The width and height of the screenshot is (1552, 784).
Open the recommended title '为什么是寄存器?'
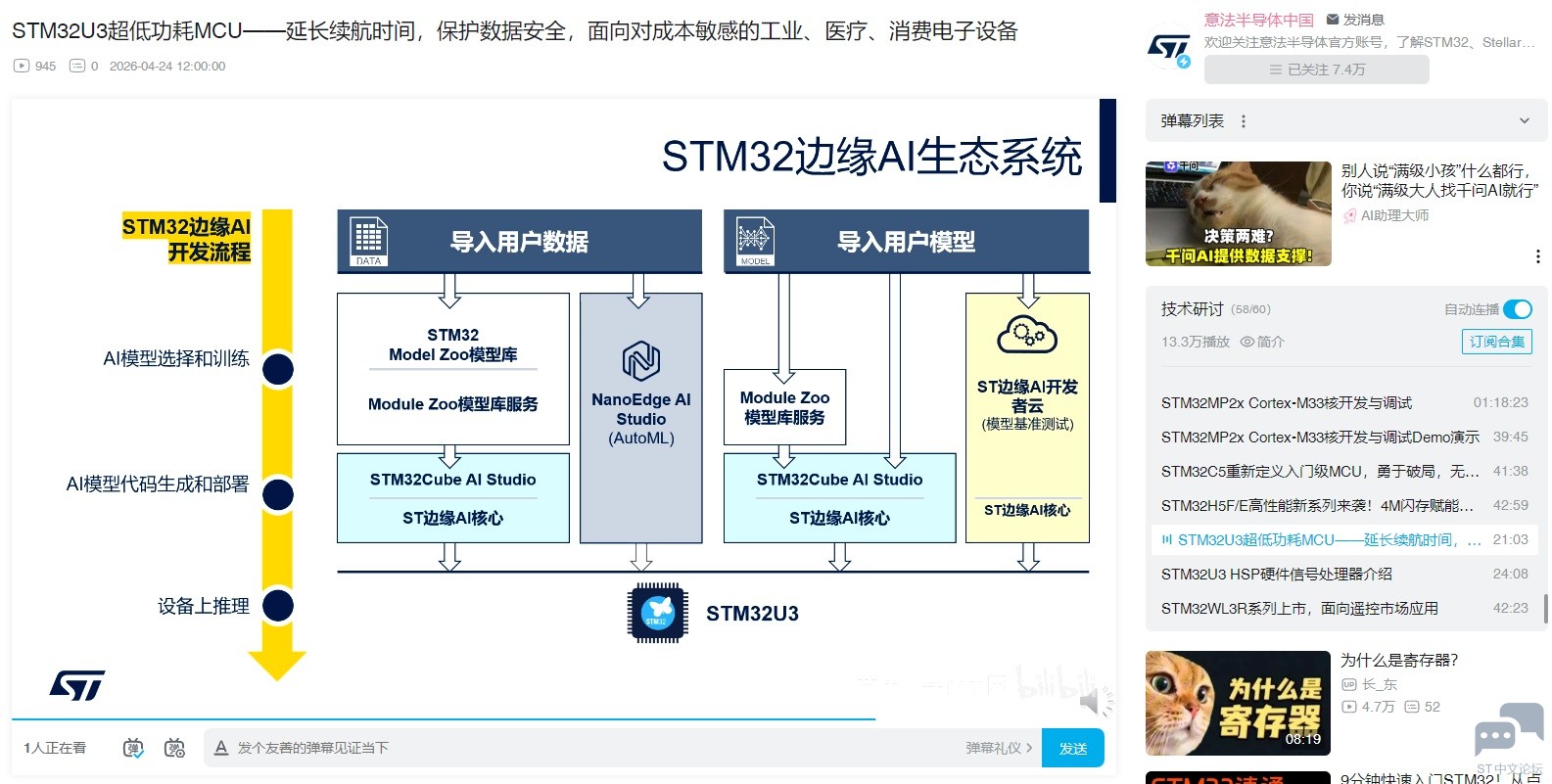click(1399, 660)
